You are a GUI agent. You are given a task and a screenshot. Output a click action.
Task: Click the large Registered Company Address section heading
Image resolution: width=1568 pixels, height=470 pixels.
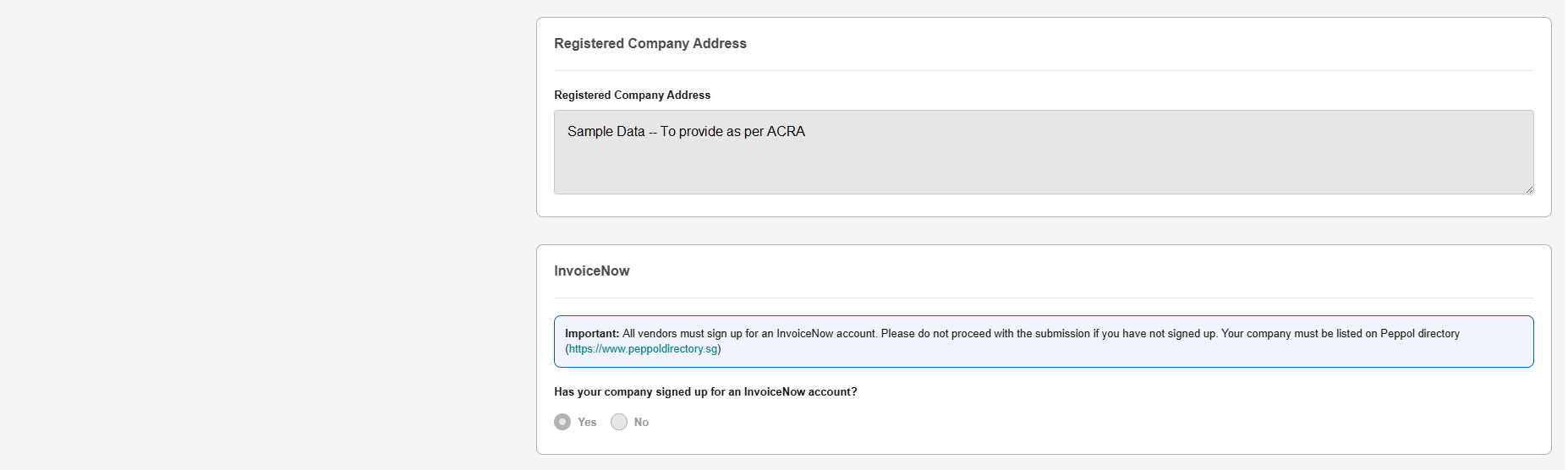tap(650, 44)
